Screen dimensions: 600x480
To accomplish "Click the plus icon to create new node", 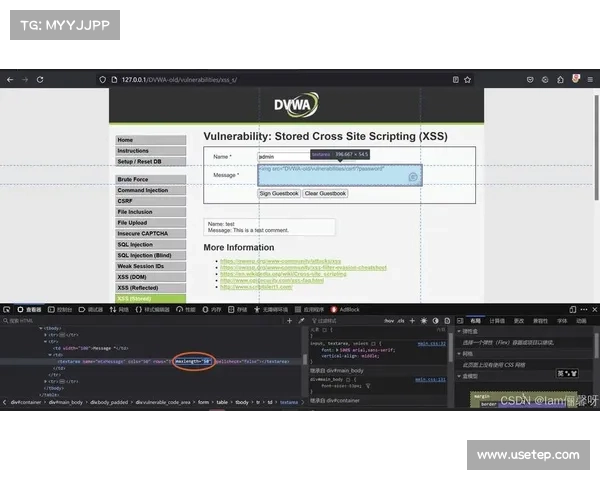I will click(289, 321).
